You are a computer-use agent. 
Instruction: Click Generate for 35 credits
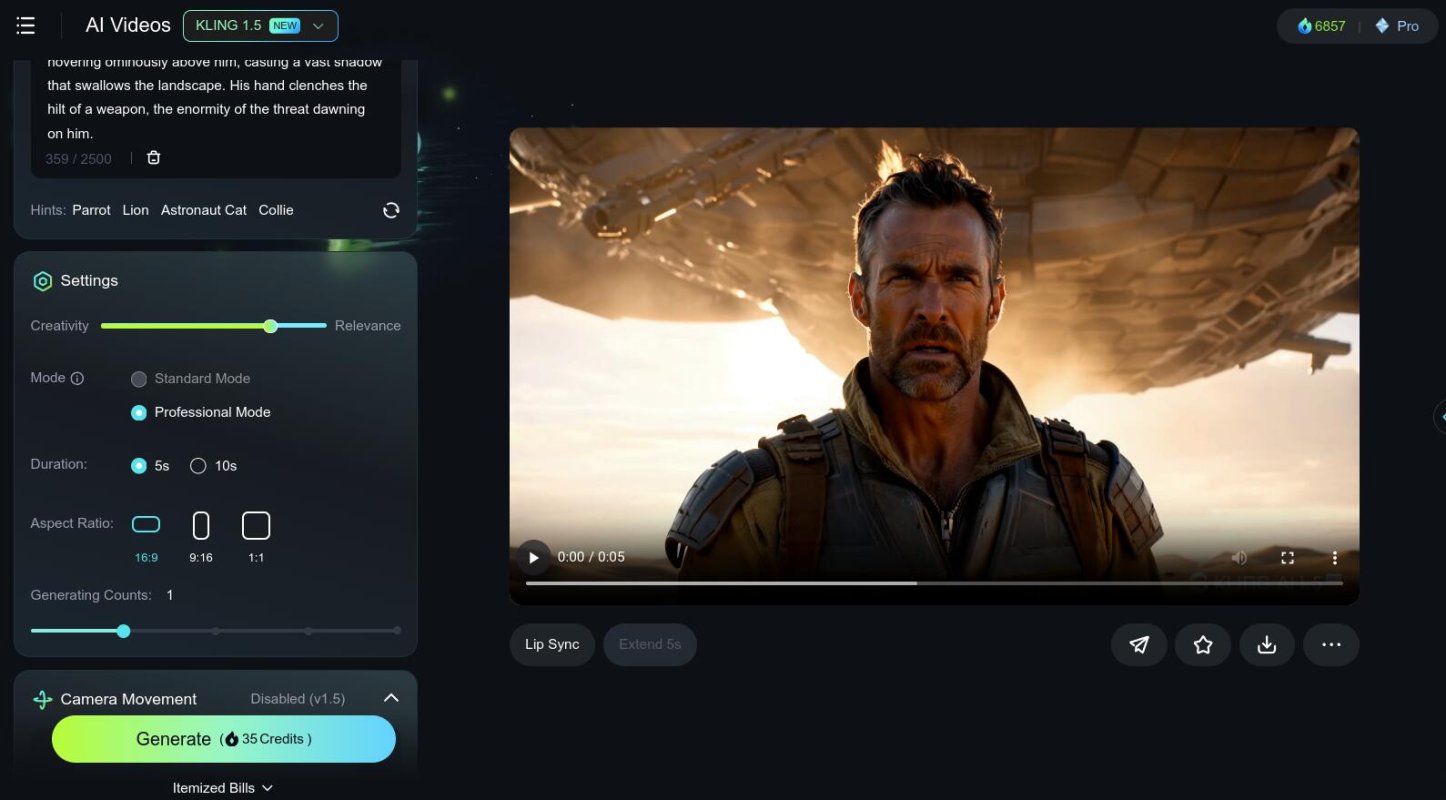224,739
